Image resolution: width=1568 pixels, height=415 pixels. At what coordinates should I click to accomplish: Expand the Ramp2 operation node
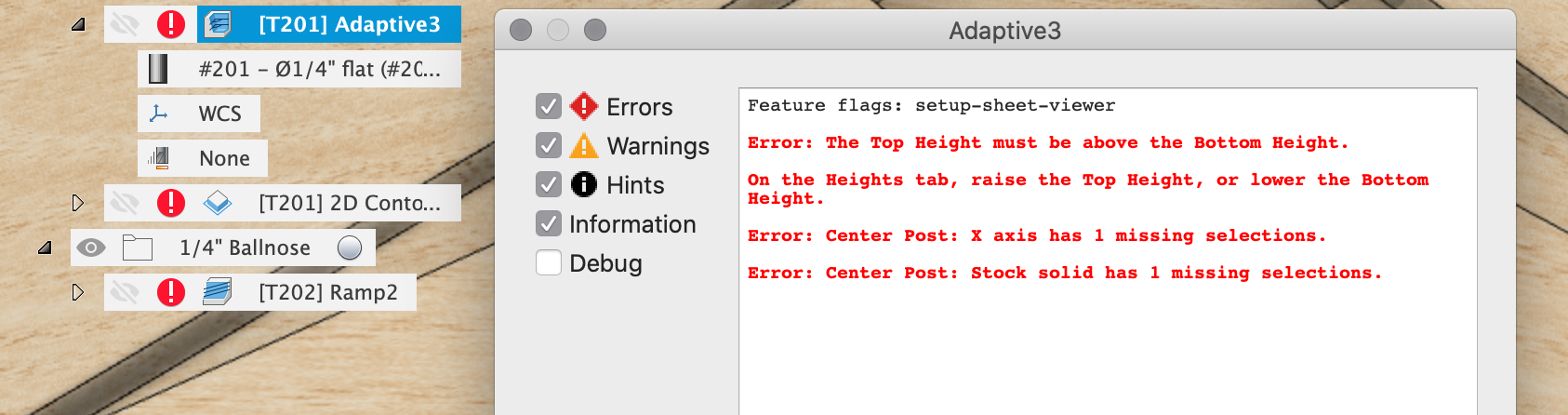pyautogui.click(x=78, y=292)
